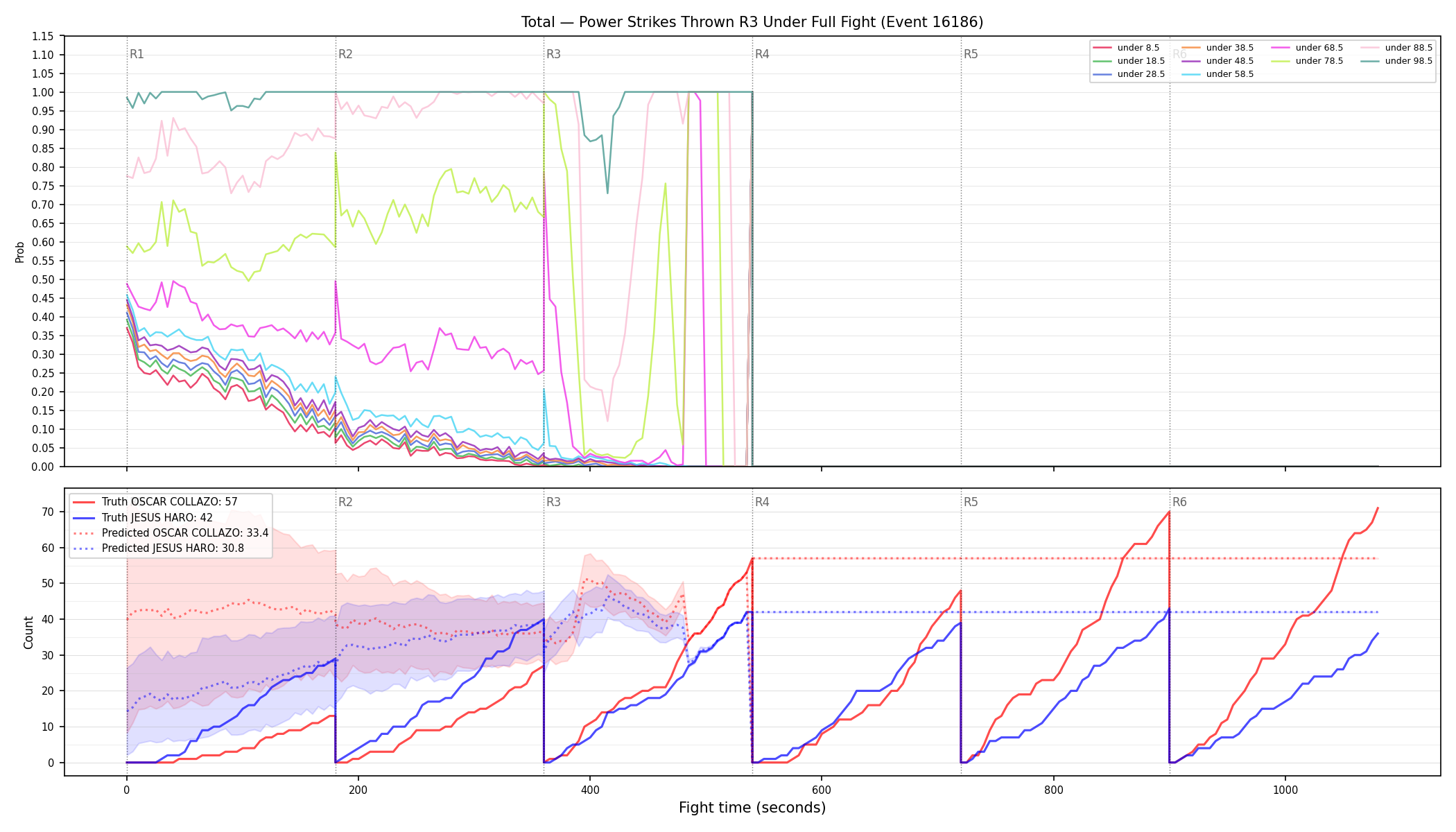Select the 'under 48.5' legend entry
Image resolution: width=1456 pixels, height=832 pixels.
click(1217, 61)
